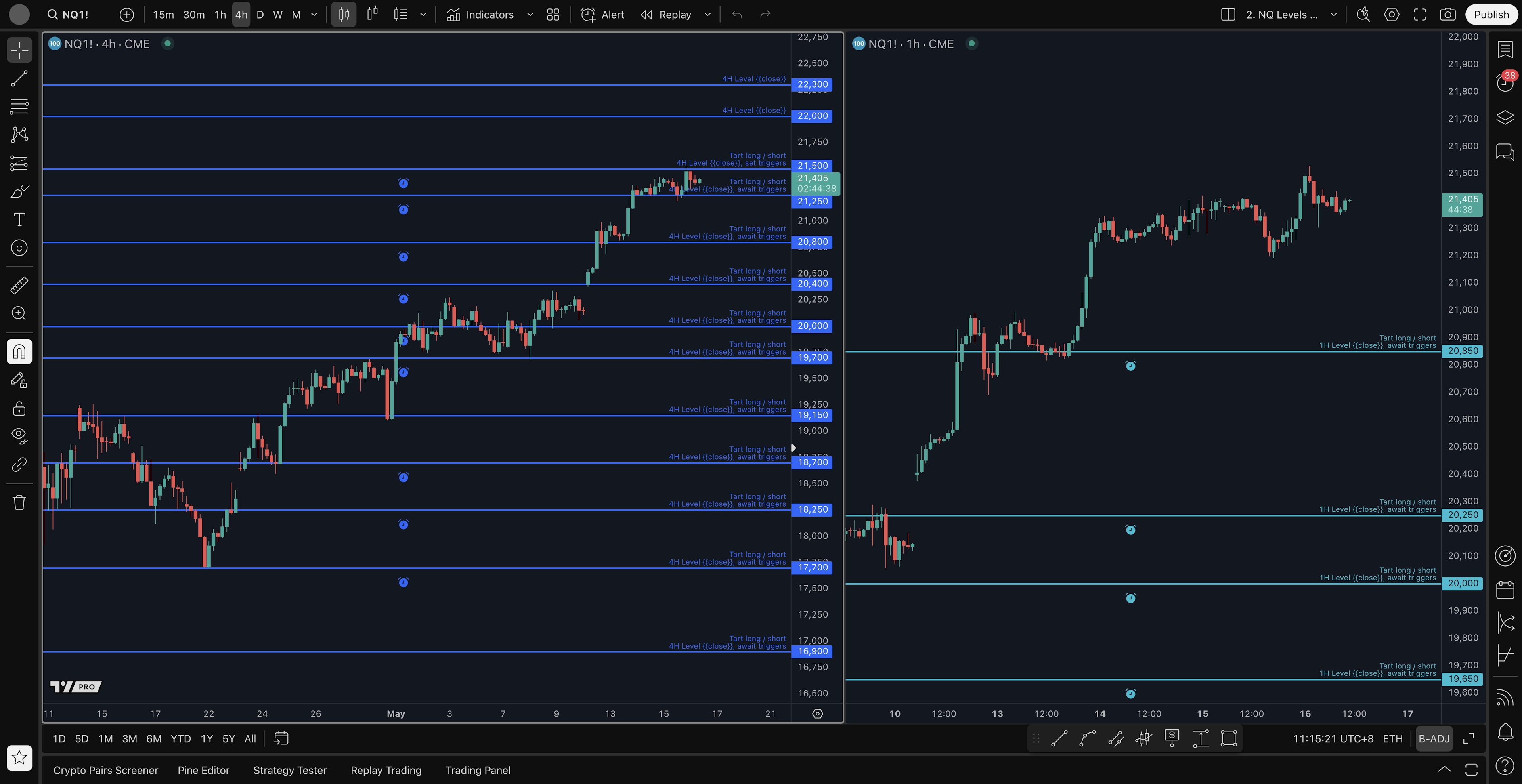Image resolution: width=1522 pixels, height=784 pixels.
Task: Open the Measure ruler tool
Action: [x=19, y=285]
